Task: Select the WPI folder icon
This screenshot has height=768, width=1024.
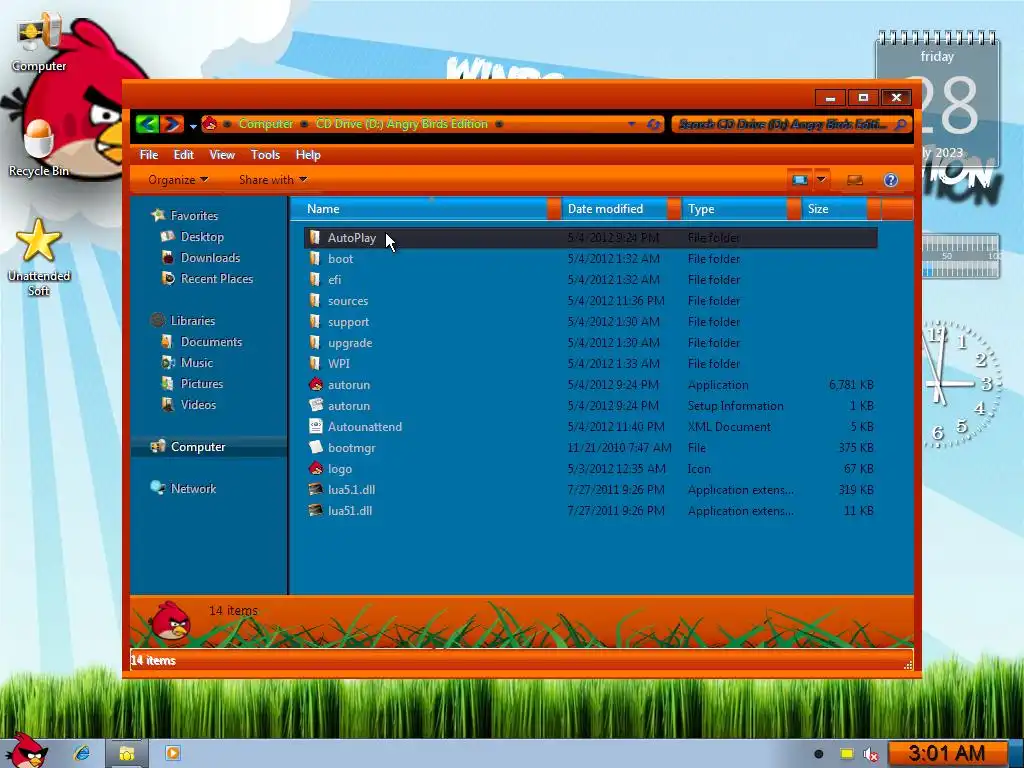Action: point(315,363)
